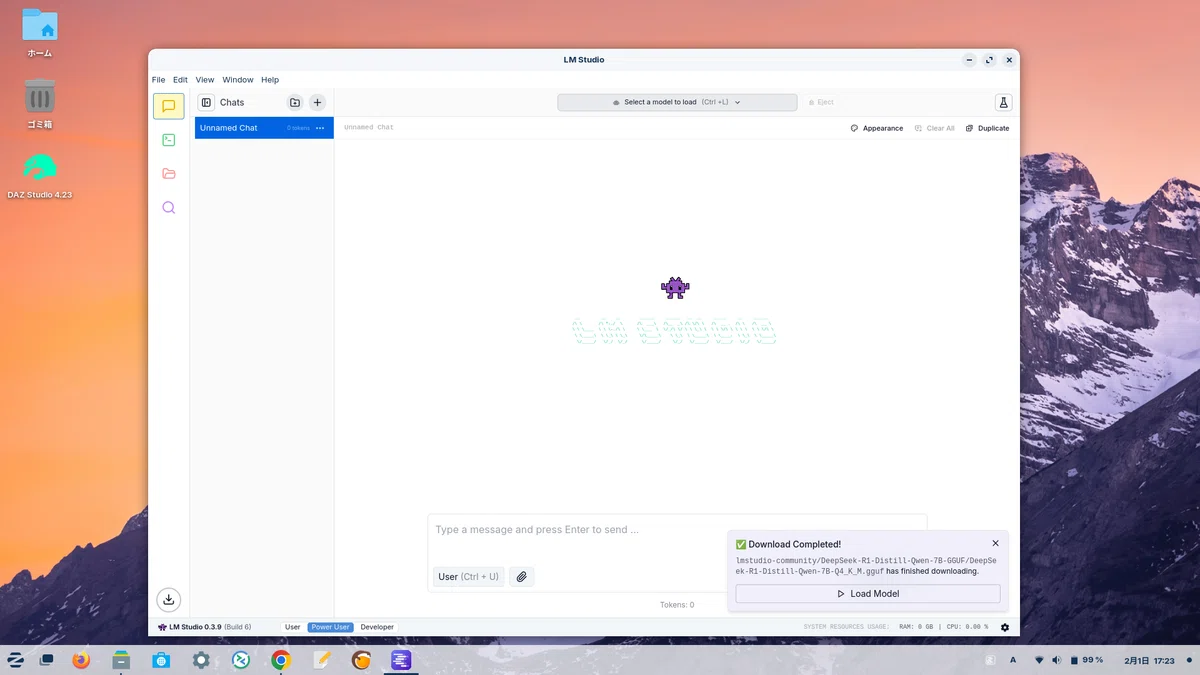The height and width of the screenshot is (675, 1200).
Task: Click the LM Studio taskbar icon
Action: [x=401, y=660]
